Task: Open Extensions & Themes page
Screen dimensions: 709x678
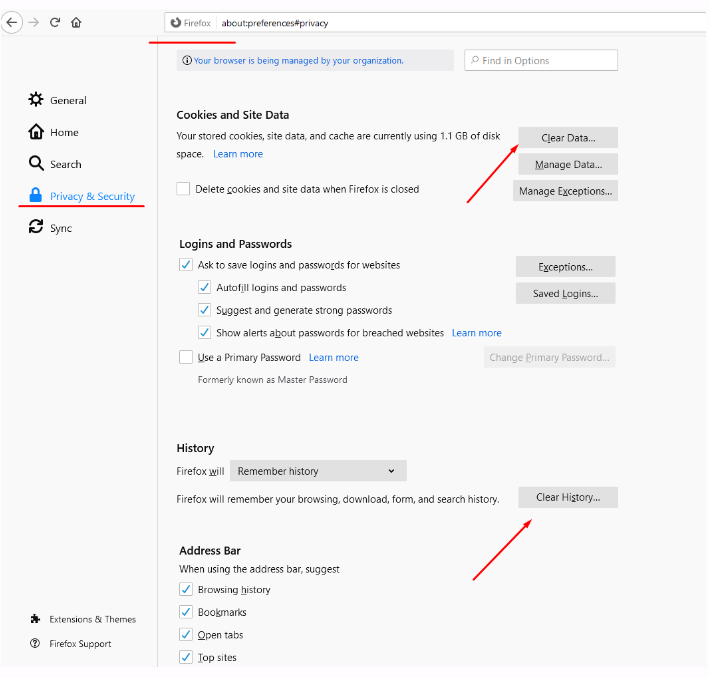Action: [x=93, y=619]
